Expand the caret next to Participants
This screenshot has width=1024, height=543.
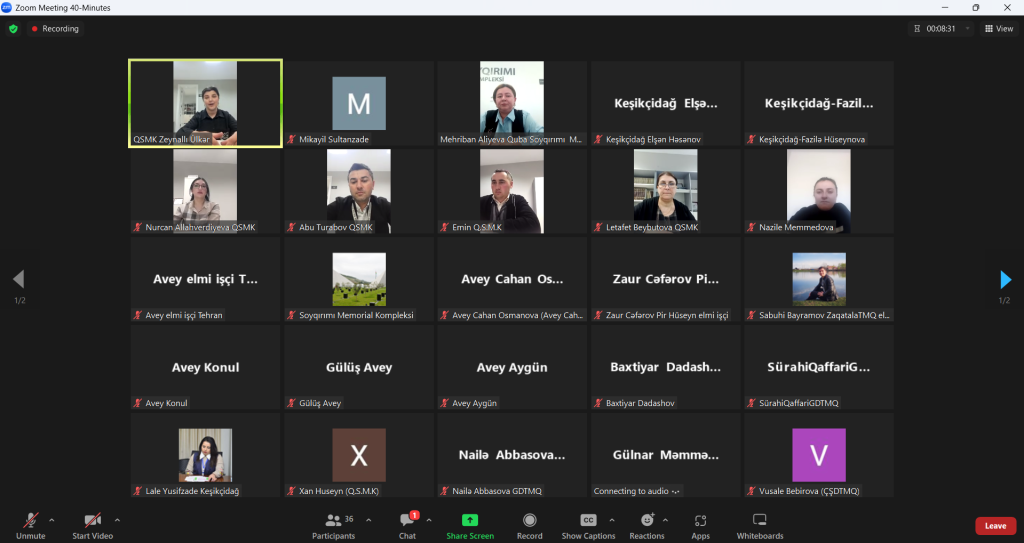(368, 520)
